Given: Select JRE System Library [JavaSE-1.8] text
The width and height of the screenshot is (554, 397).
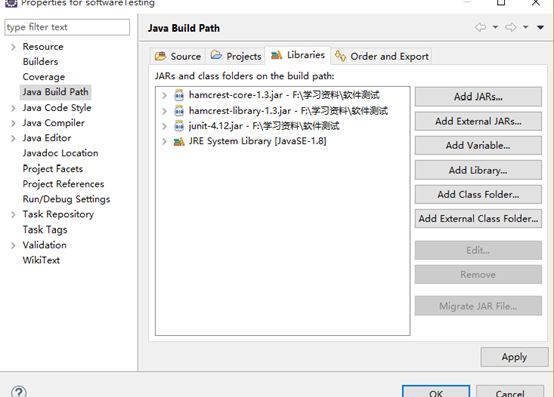Looking at the screenshot, I should (258, 141).
